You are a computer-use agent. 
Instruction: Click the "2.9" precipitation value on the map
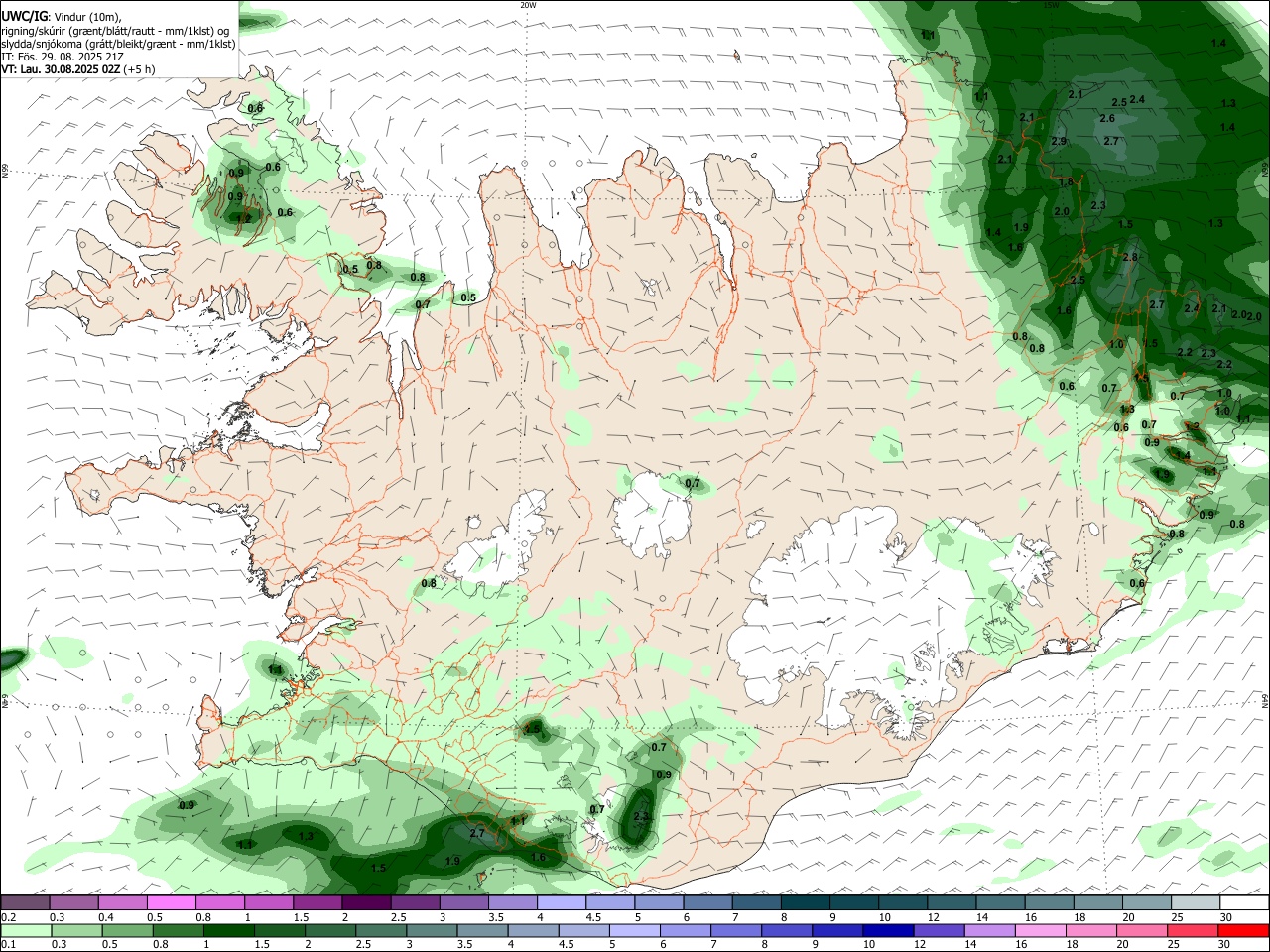pos(1058,142)
